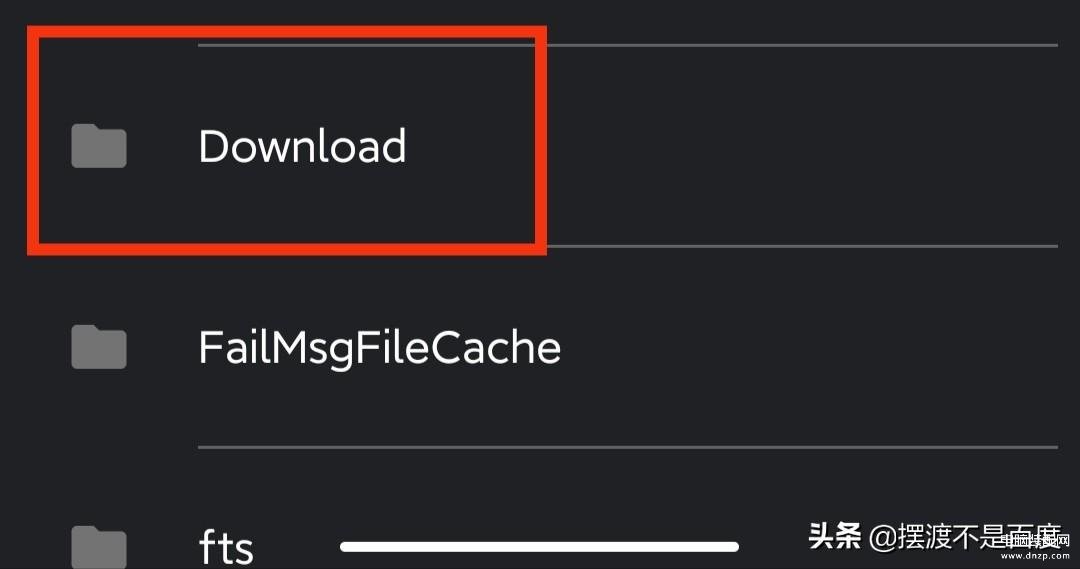Click the fts folder icon
1080x569 pixels.
pos(98,547)
